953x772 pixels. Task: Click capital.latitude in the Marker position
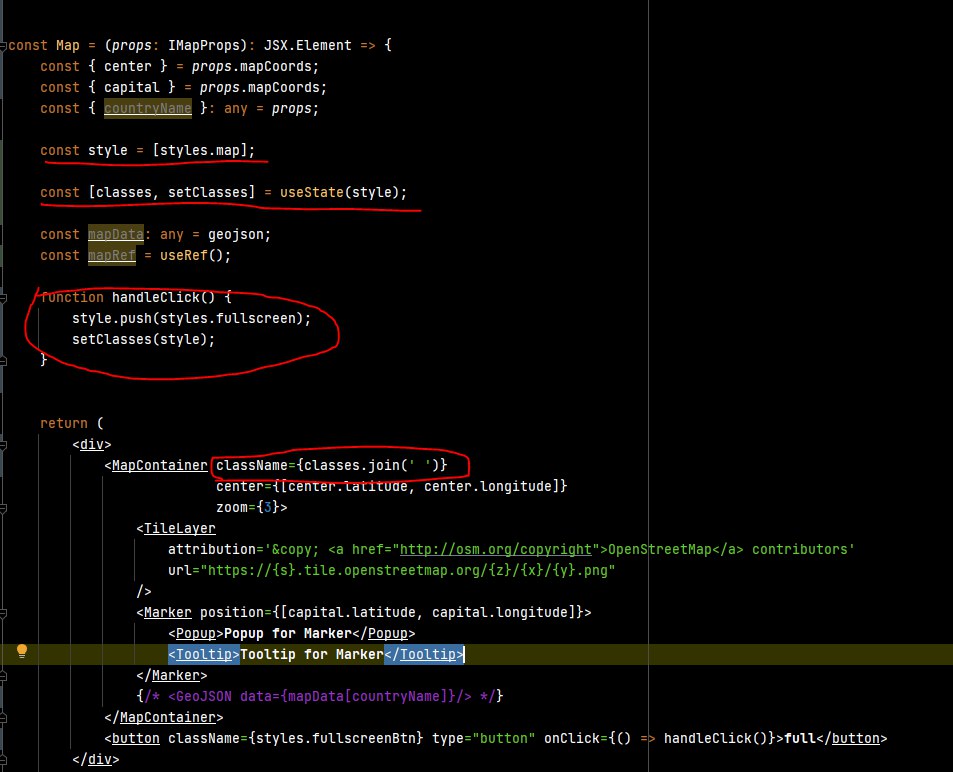351,612
